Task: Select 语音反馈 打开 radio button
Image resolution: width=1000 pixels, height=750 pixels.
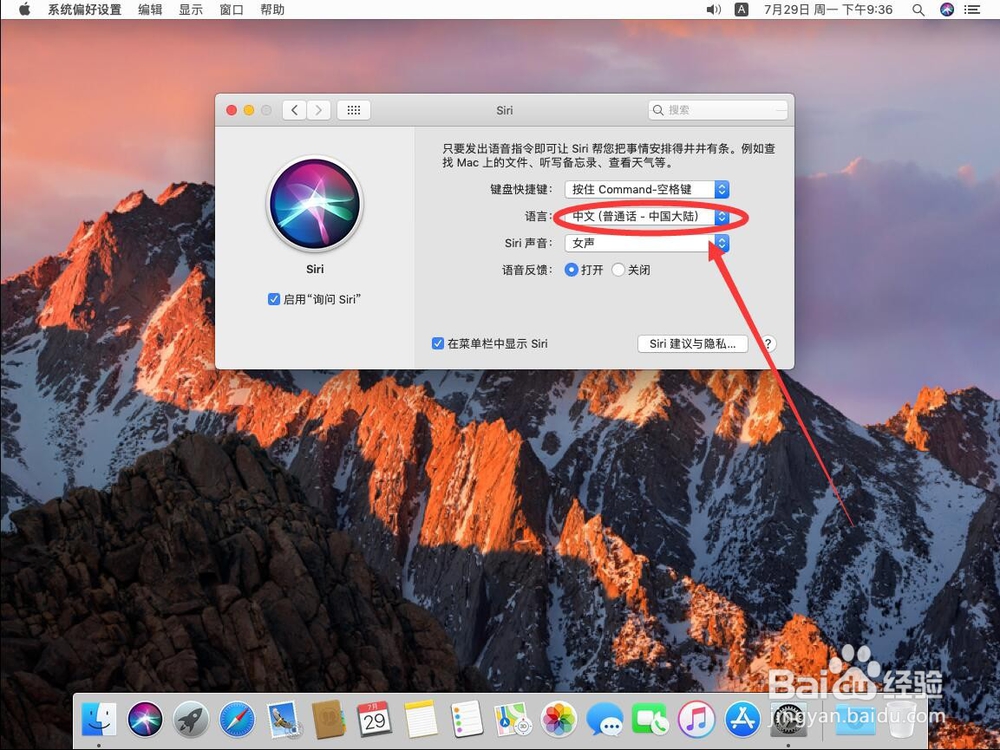Action: point(571,270)
